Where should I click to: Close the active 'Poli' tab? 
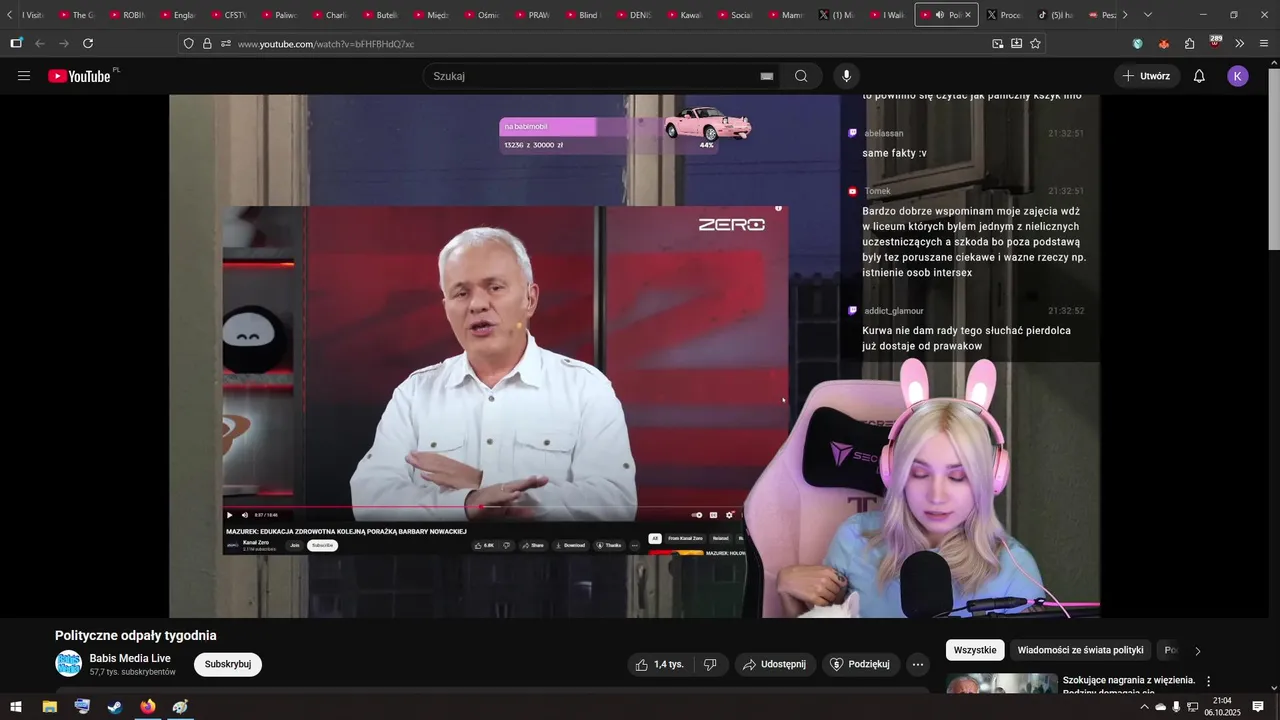tap(967, 15)
